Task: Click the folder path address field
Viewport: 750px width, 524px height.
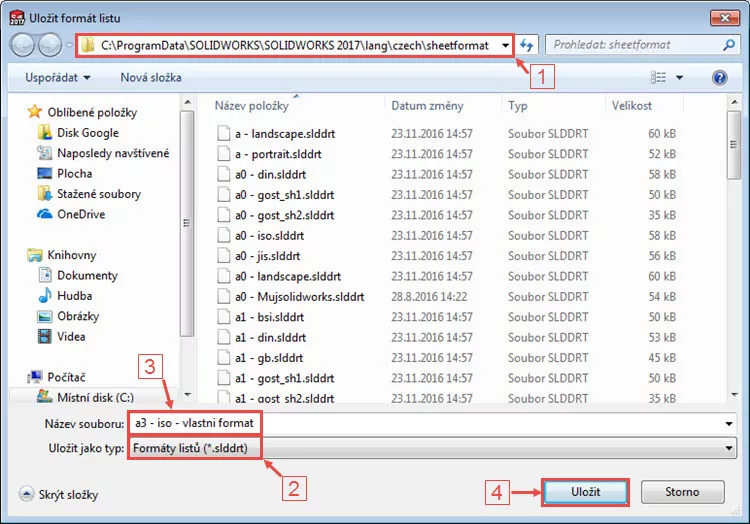Action: [x=294, y=45]
